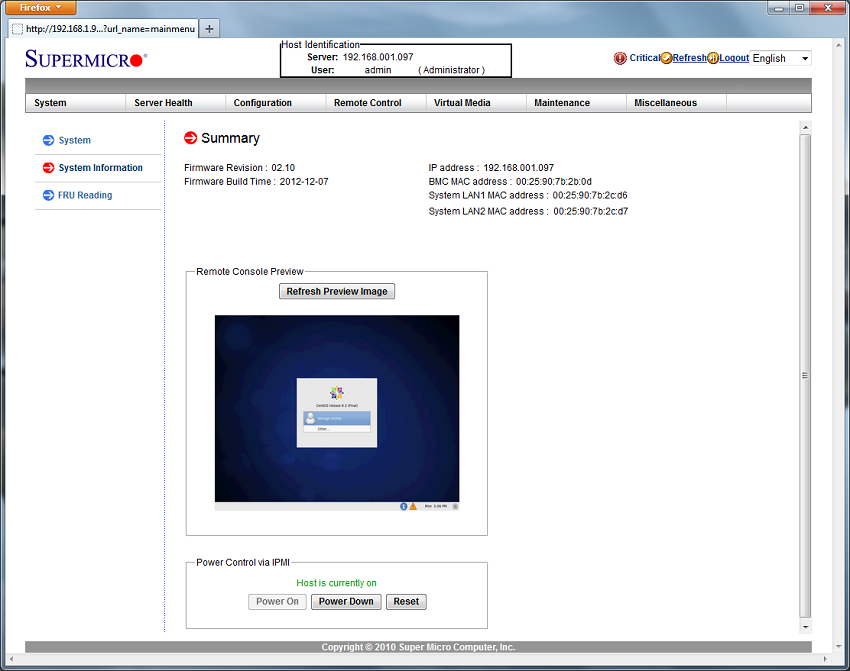The height and width of the screenshot is (671, 850).
Task: Click the Logout icon beside the Logout link
Action: (x=713, y=58)
